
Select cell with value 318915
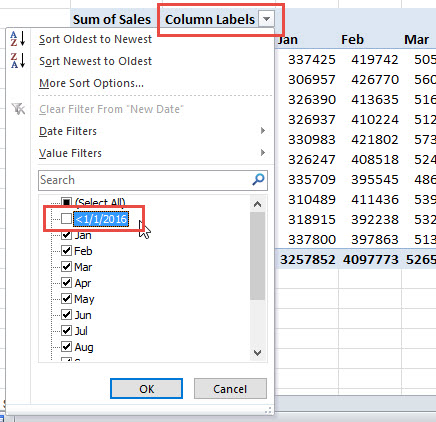(x=312, y=220)
